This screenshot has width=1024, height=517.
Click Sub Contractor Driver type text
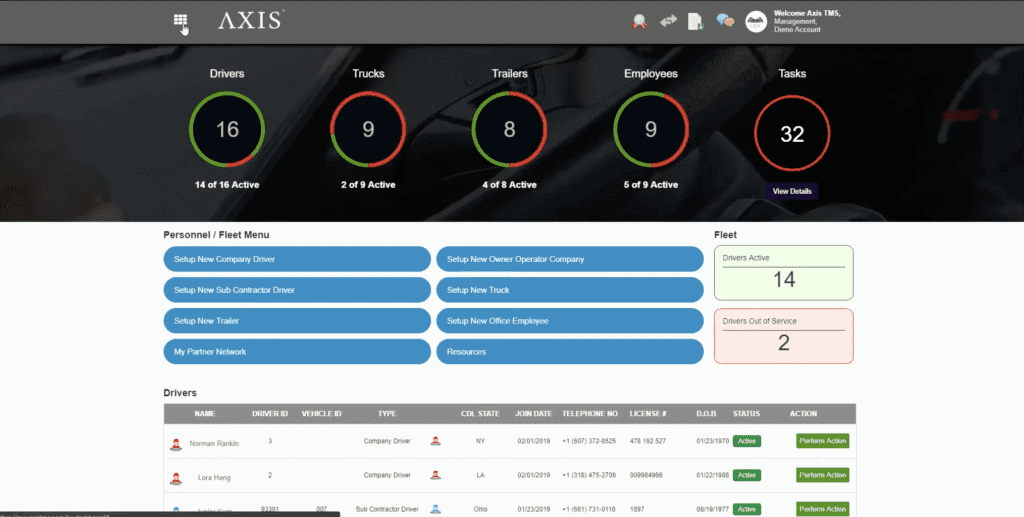point(387,509)
